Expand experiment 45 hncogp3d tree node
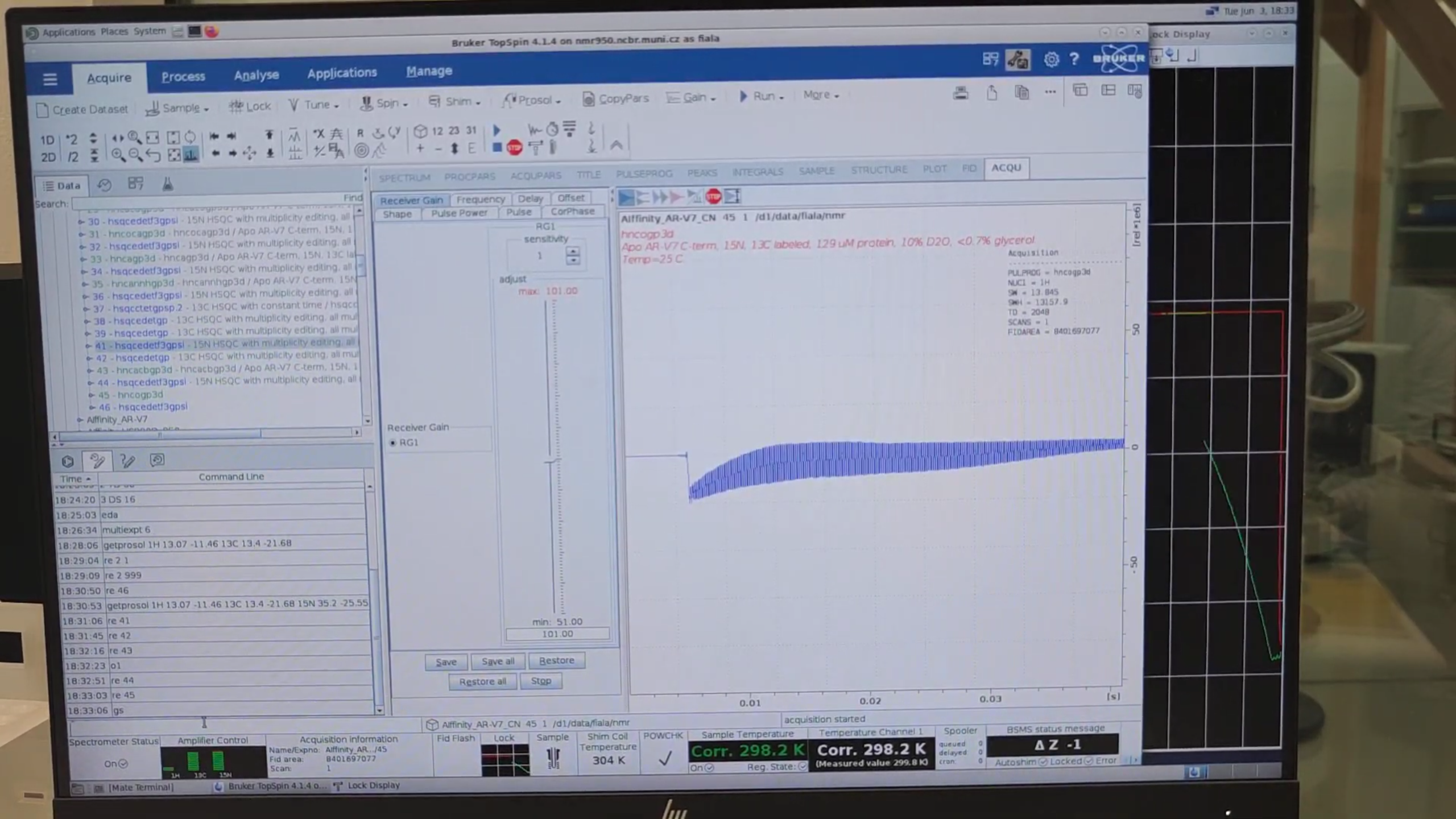Image resolution: width=1456 pixels, height=819 pixels. click(x=92, y=395)
